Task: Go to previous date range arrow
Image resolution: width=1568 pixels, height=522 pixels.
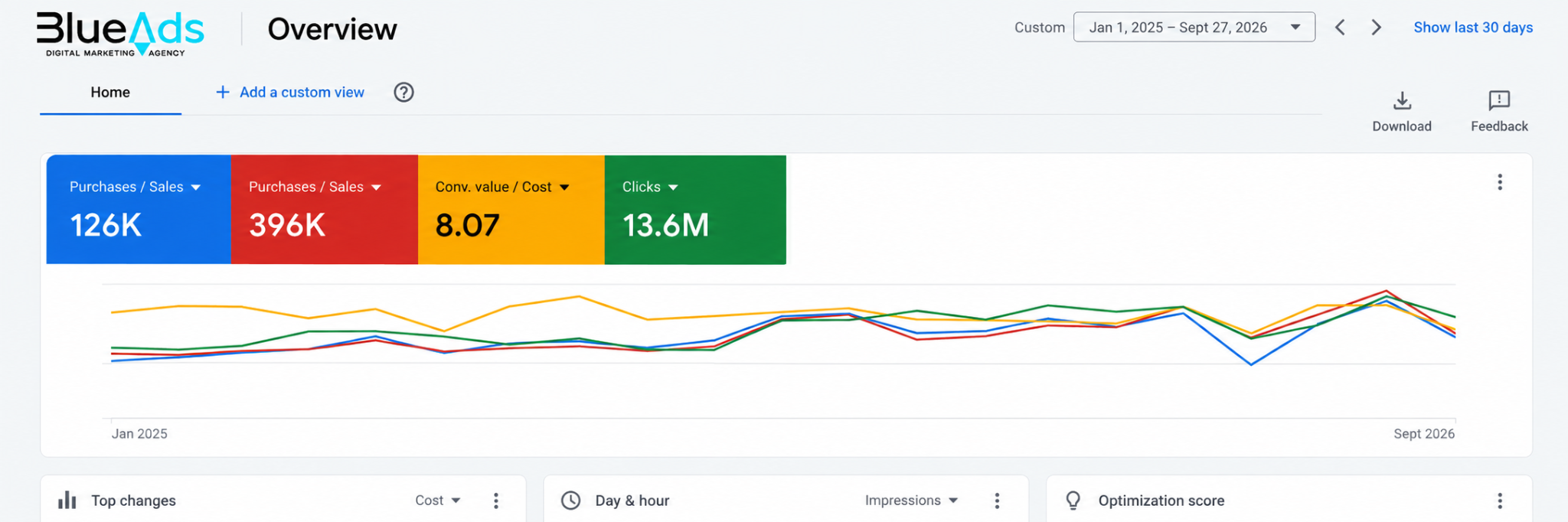Action: (x=1340, y=28)
